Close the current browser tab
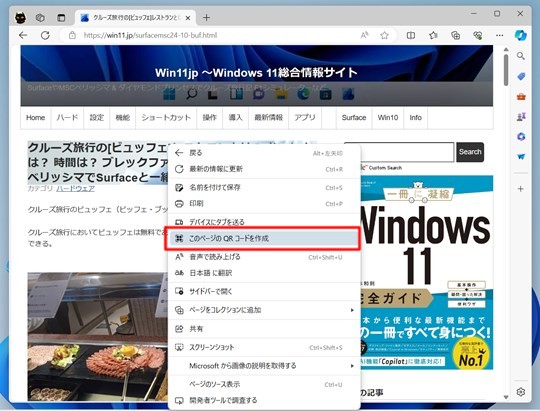Screen dimensions: 540x411 [188, 18]
